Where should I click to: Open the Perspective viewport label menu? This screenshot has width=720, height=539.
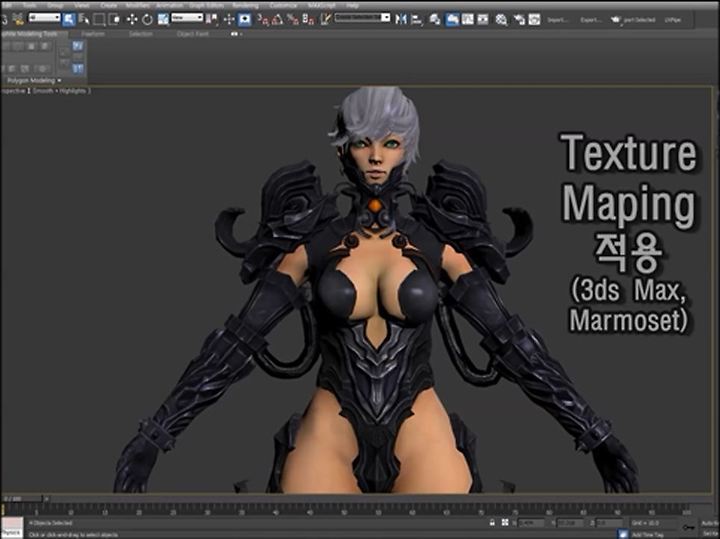(x=14, y=91)
